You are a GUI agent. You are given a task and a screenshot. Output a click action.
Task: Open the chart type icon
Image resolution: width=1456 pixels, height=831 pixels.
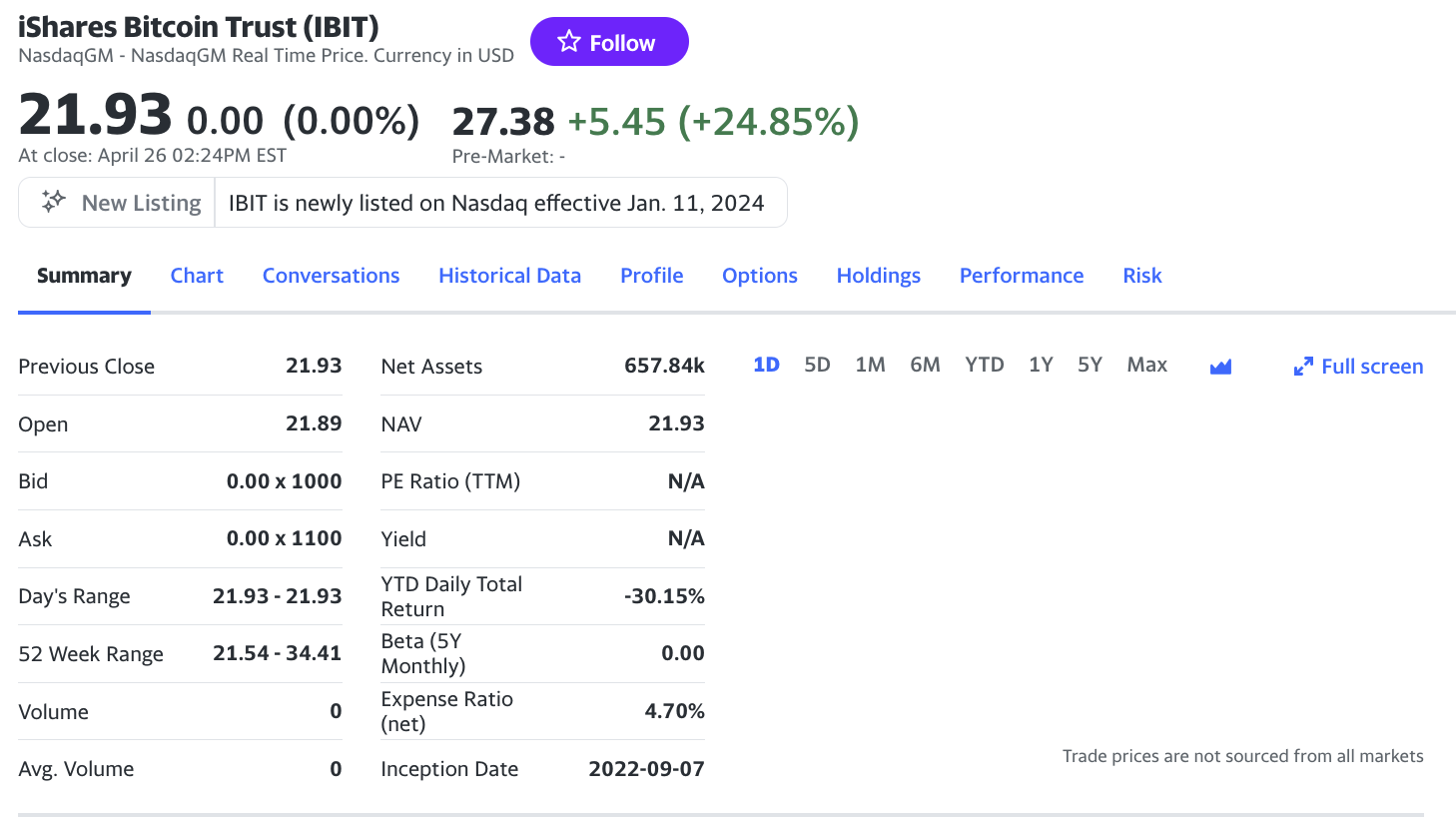tap(1220, 367)
